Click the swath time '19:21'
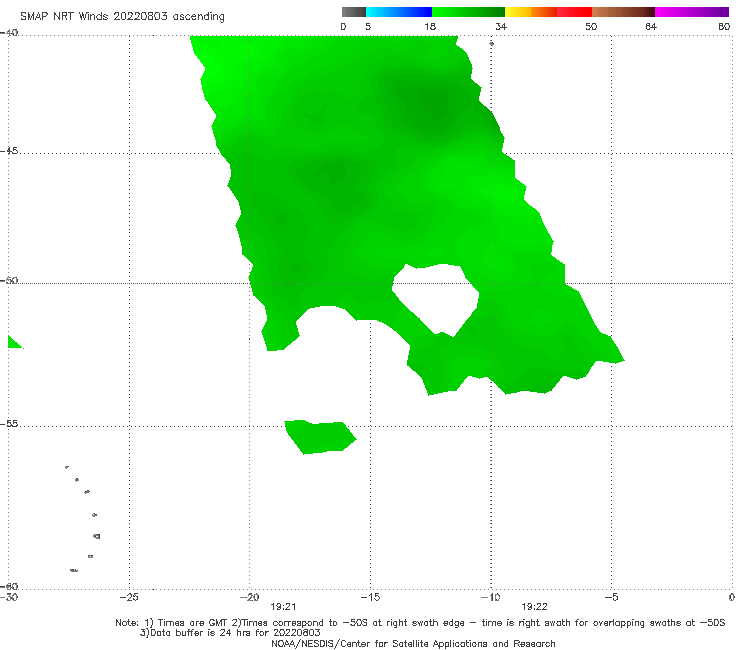The width and height of the screenshot is (740, 650). [x=283, y=607]
